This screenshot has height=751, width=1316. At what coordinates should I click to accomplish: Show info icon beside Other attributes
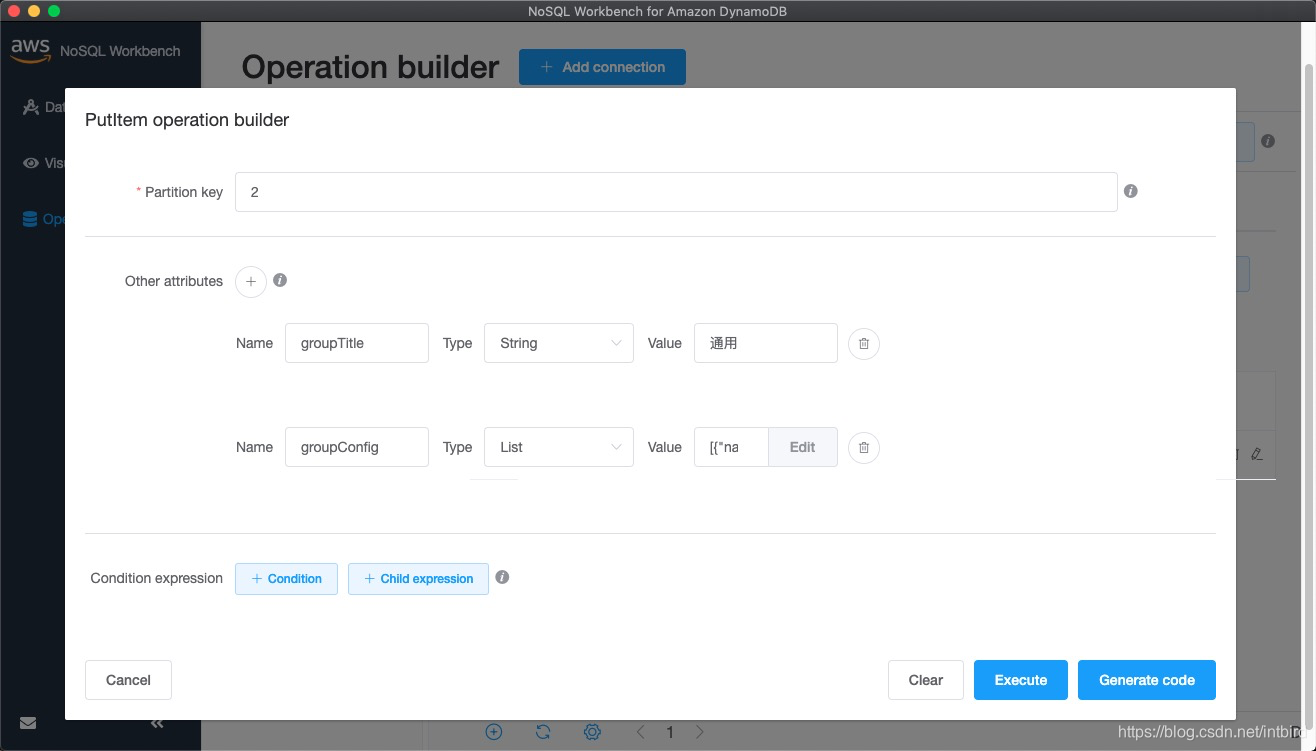280,280
